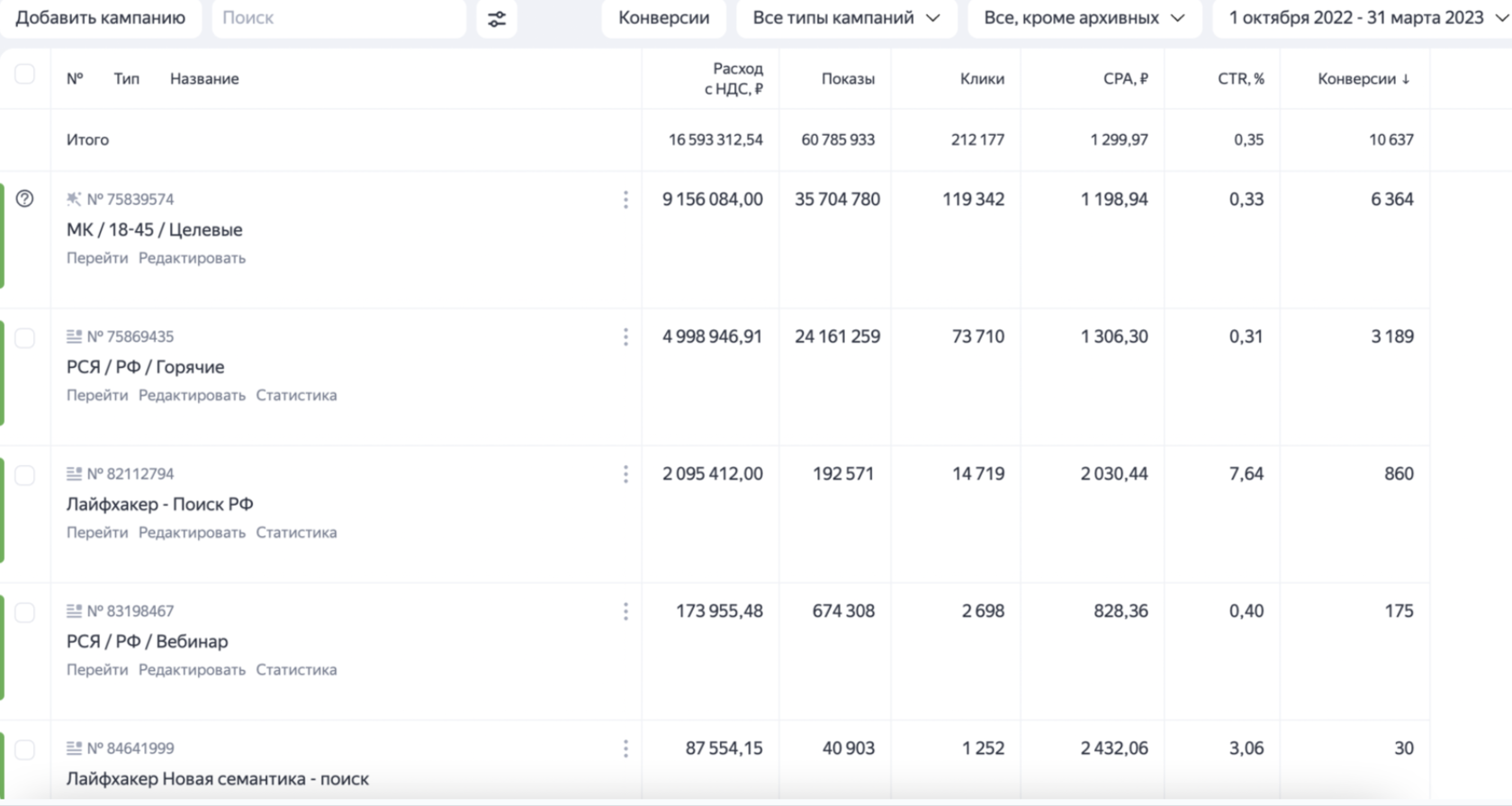
Task: Open three-dot menu for Лайфхакер Новая семантика
Action: [x=625, y=748]
